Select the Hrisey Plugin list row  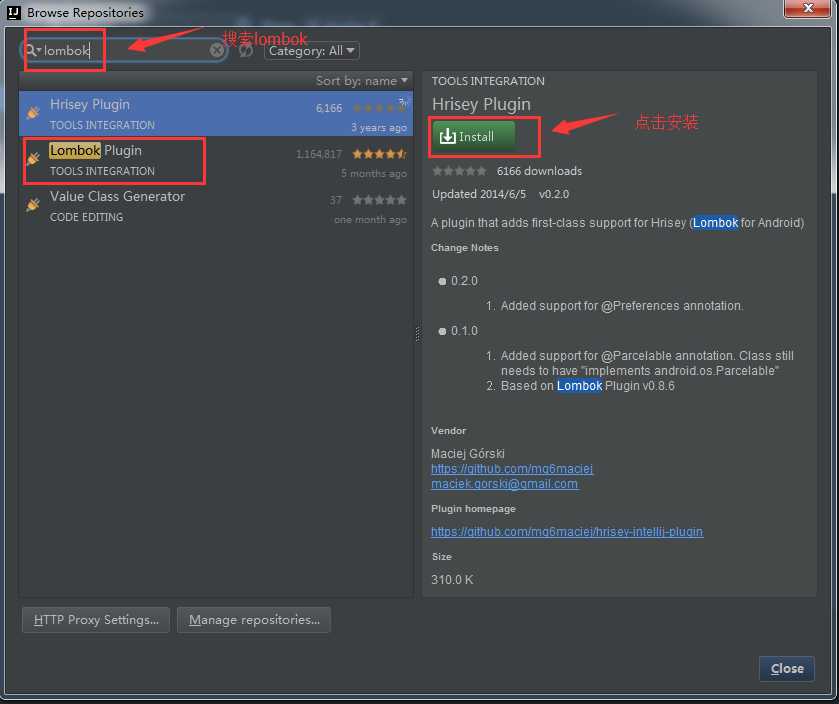[x=216, y=113]
